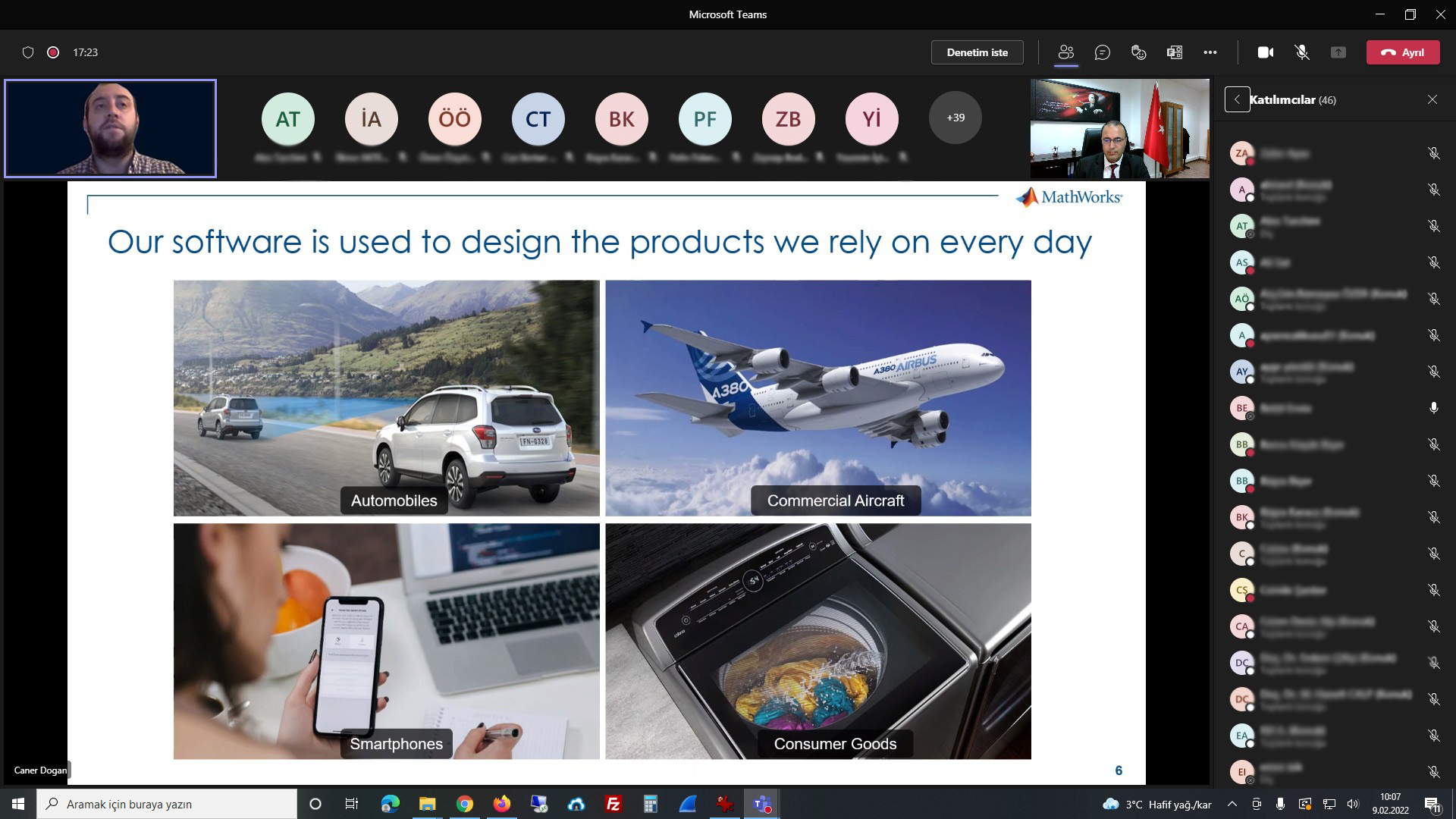1456x819 pixels.
Task: Open the raise hand reactions icon
Action: (1138, 52)
